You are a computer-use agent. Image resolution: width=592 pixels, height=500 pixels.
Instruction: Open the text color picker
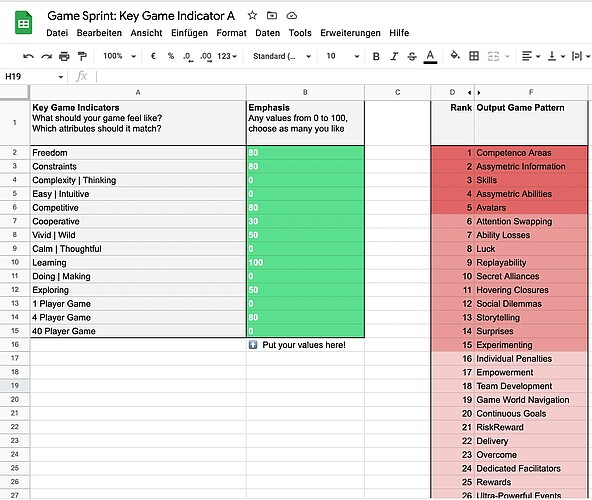tap(430, 57)
